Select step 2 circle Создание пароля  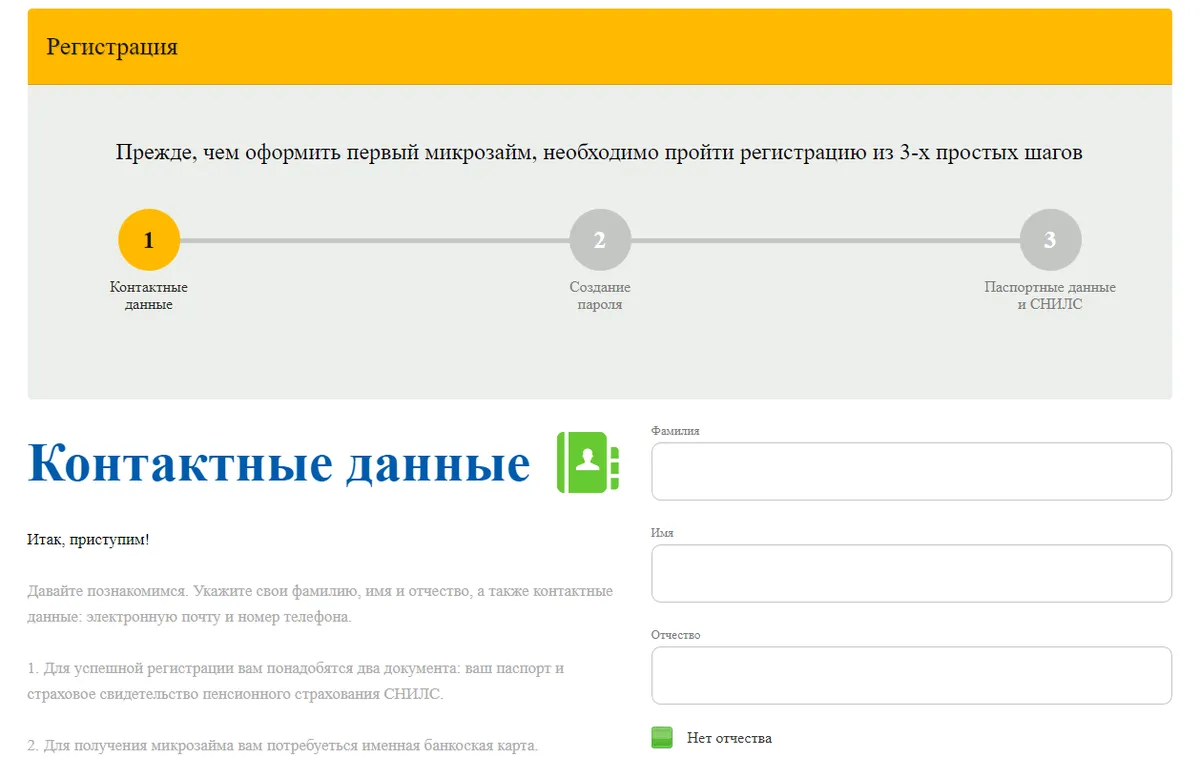(x=600, y=240)
